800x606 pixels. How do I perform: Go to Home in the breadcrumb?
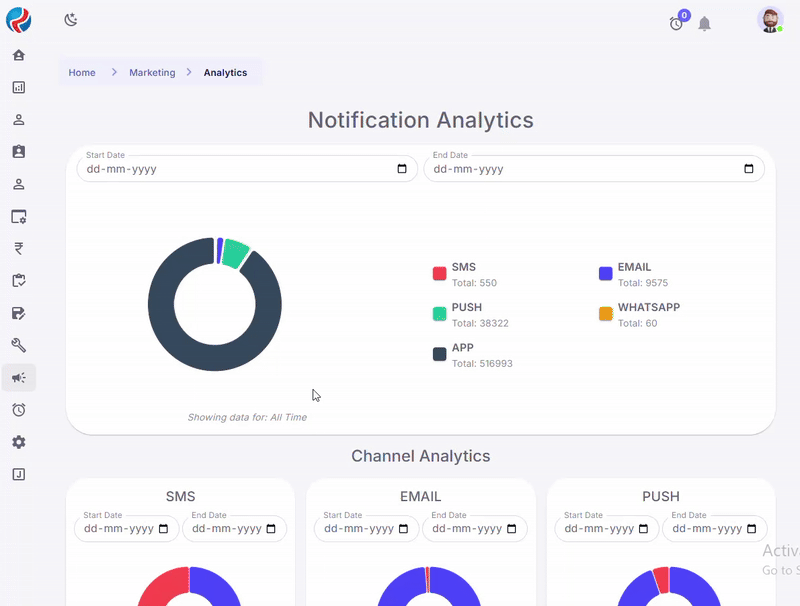tap(82, 73)
